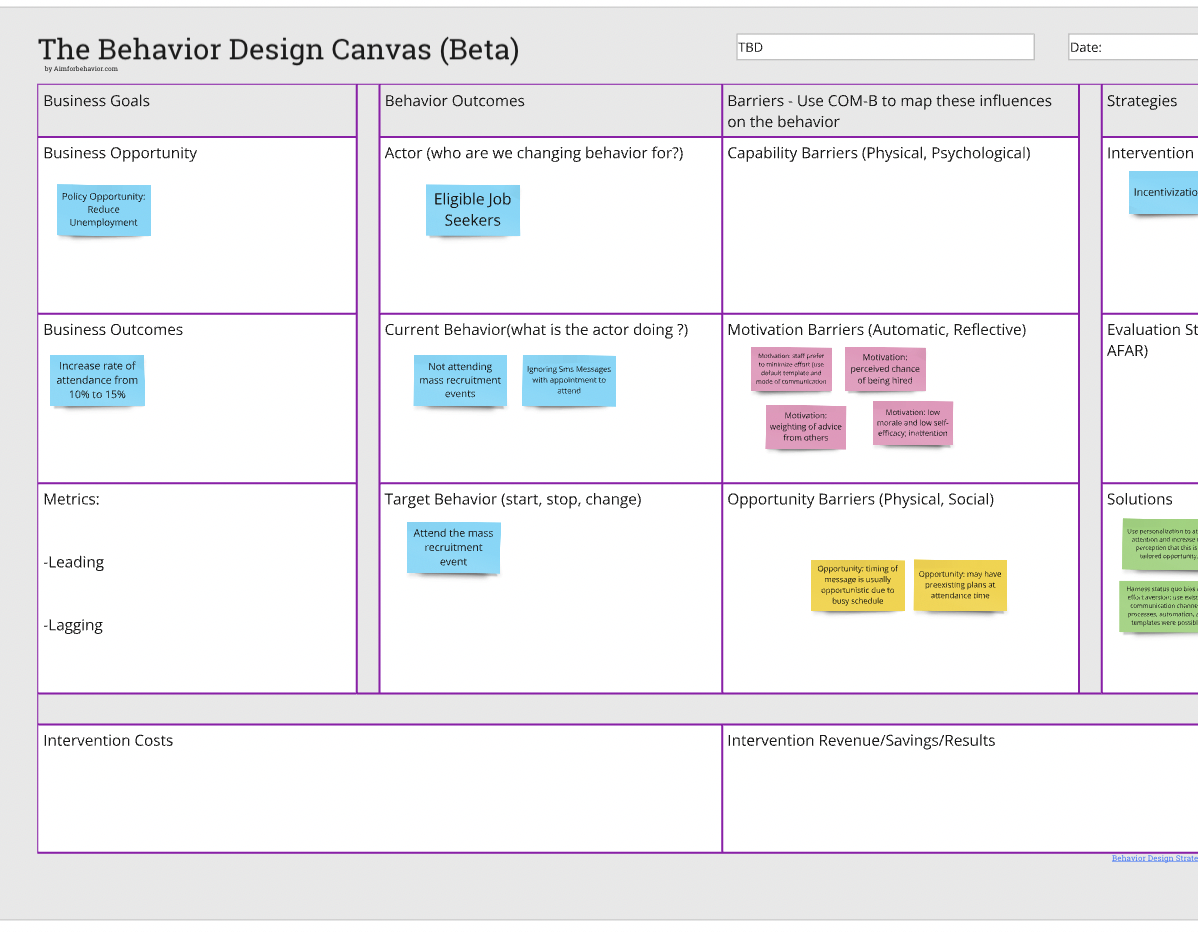This screenshot has width=1198, height=932.
Task: Select the pink 'perceived chance of being hired' note
Action: 885,369
